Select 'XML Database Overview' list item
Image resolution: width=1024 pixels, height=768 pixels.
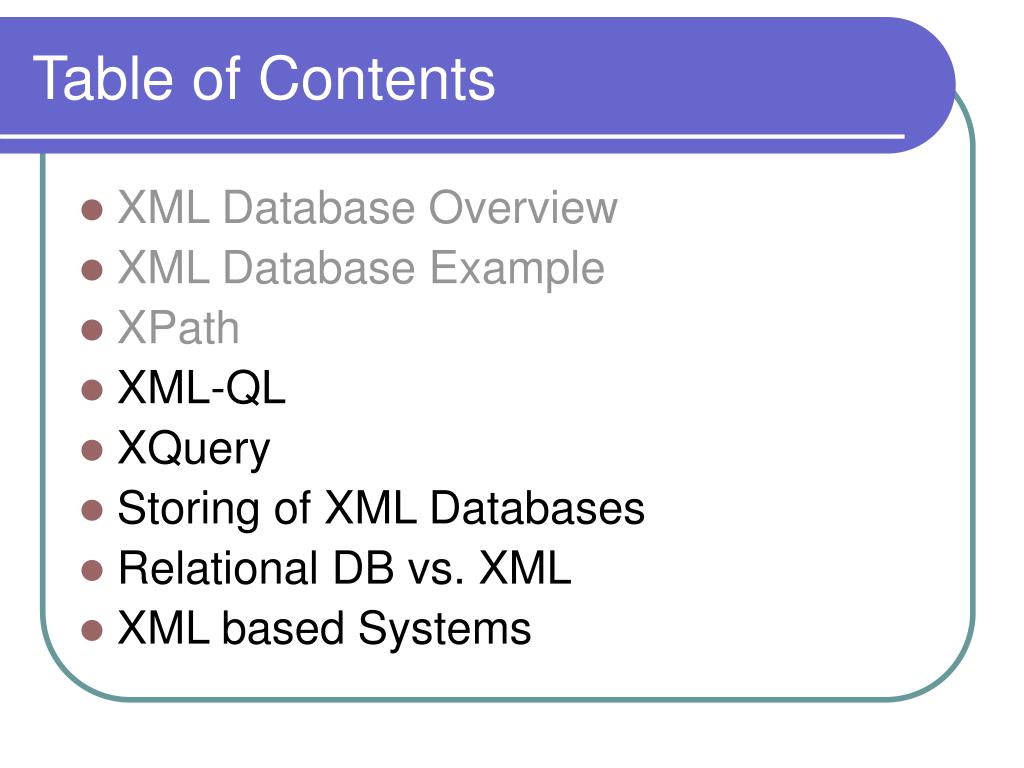click(367, 208)
